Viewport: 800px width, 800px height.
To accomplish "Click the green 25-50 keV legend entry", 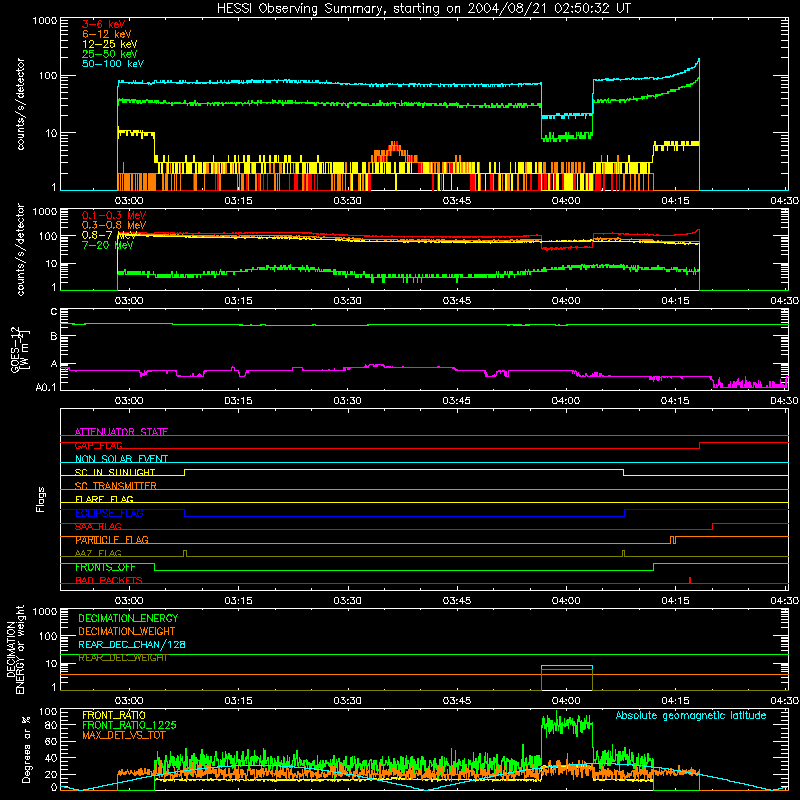I will click(x=110, y=54).
